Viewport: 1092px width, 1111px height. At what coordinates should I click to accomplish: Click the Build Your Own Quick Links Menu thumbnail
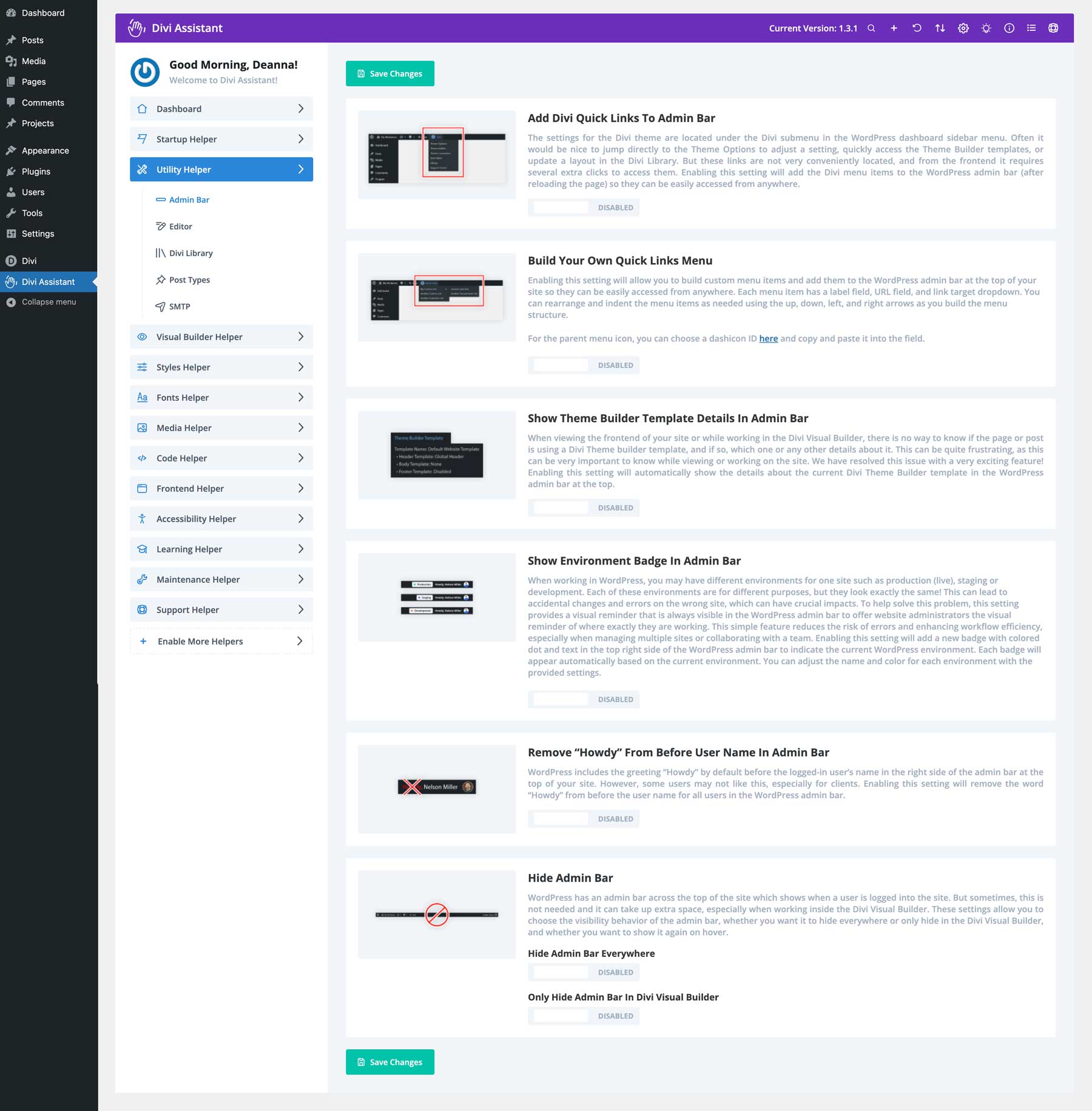tap(436, 300)
